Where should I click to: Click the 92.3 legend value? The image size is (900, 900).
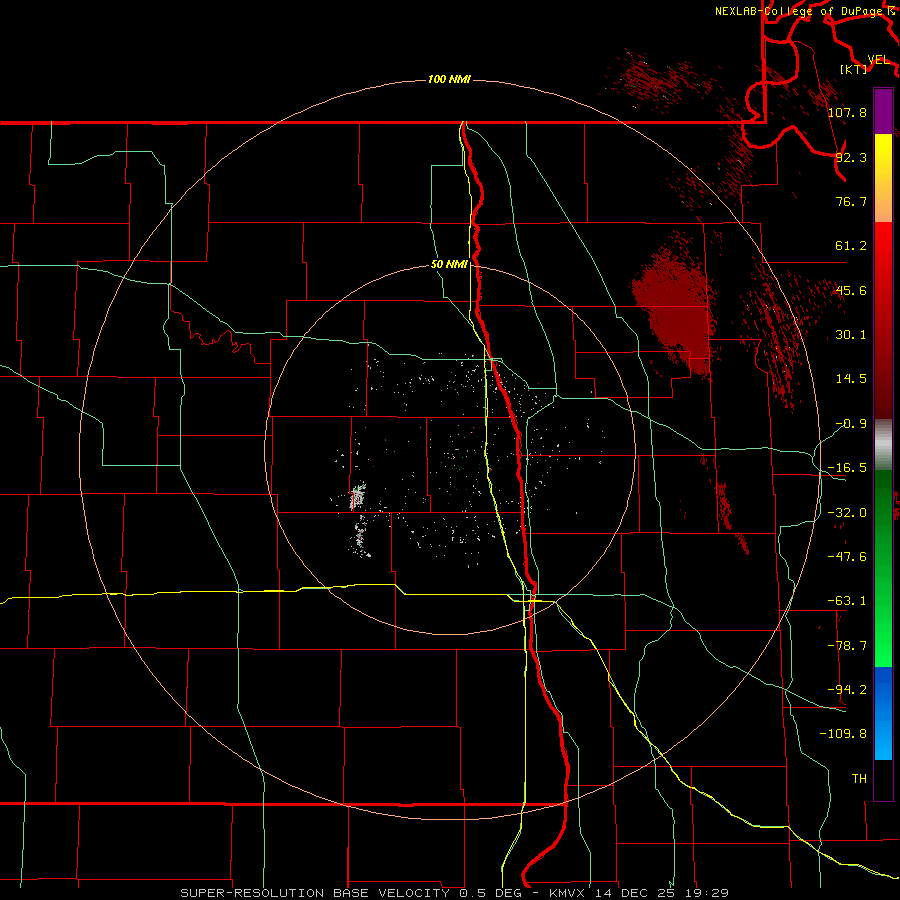851,157
